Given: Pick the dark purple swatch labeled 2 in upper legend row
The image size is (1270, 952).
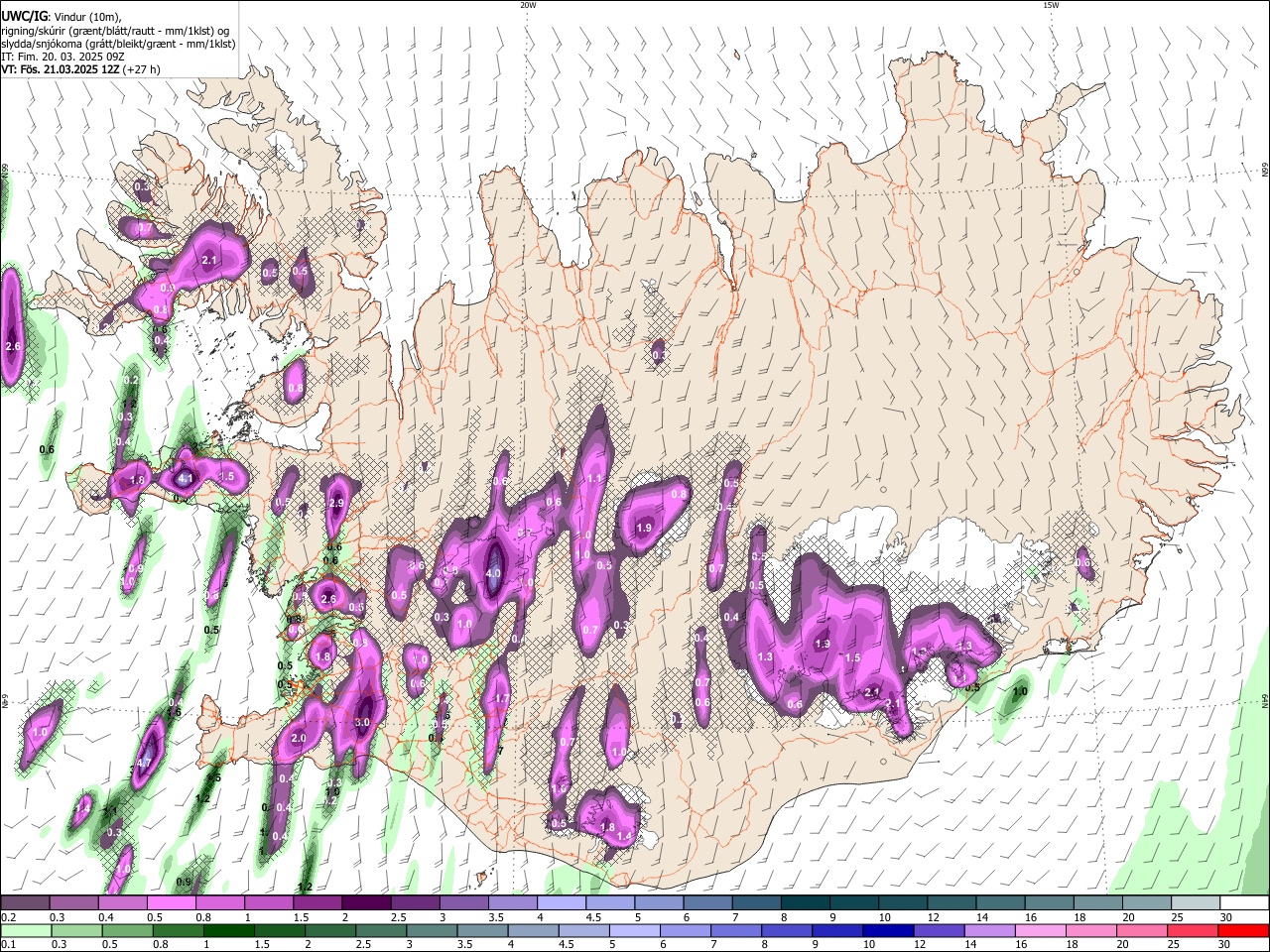Looking at the screenshot, I should 367,903.
